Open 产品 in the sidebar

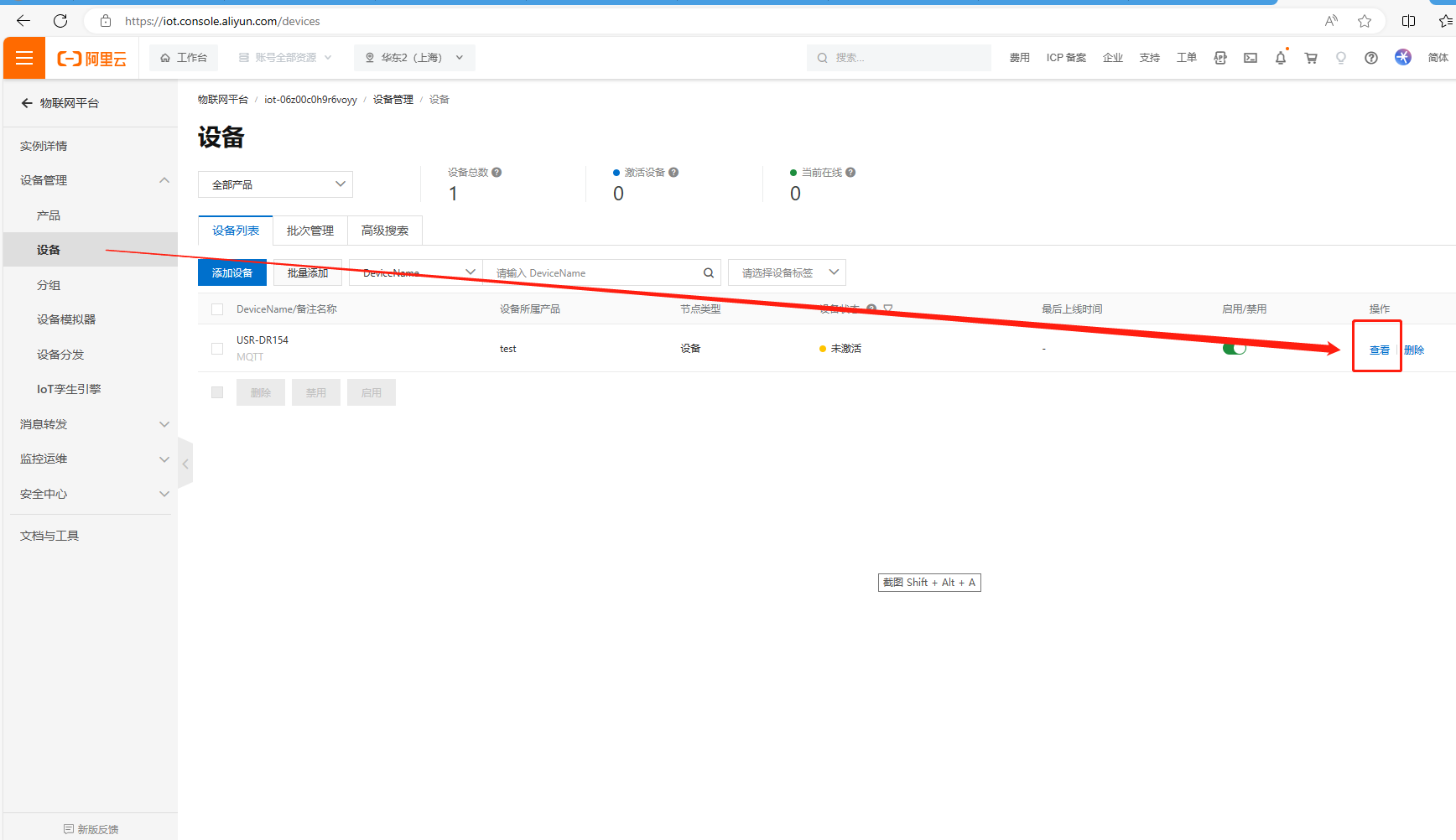click(49, 215)
